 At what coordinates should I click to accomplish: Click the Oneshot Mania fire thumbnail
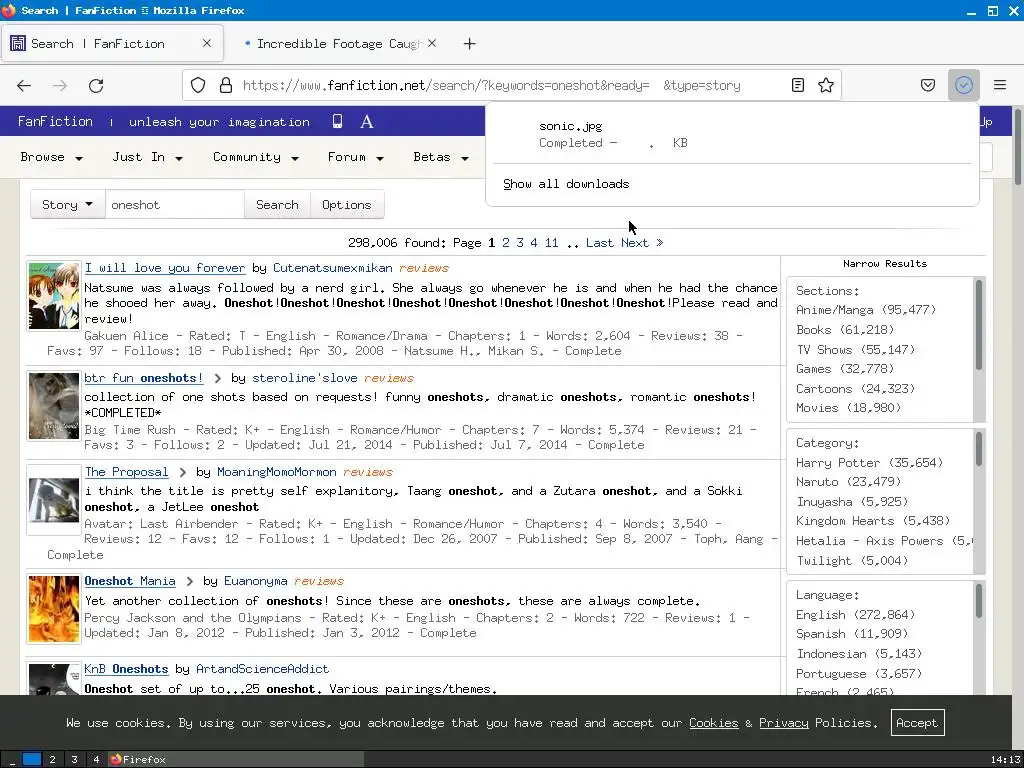pyautogui.click(x=54, y=609)
